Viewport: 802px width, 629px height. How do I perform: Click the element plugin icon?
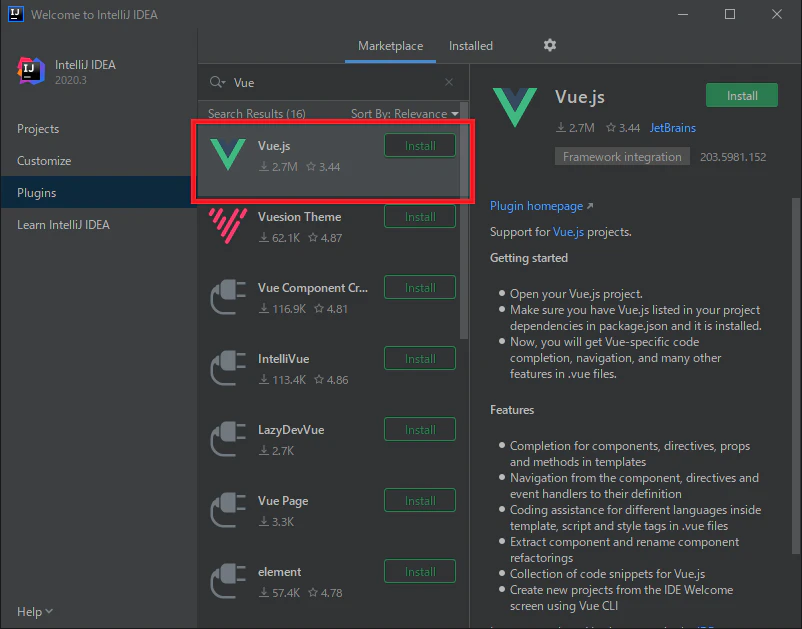pyautogui.click(x=228, y=581)
